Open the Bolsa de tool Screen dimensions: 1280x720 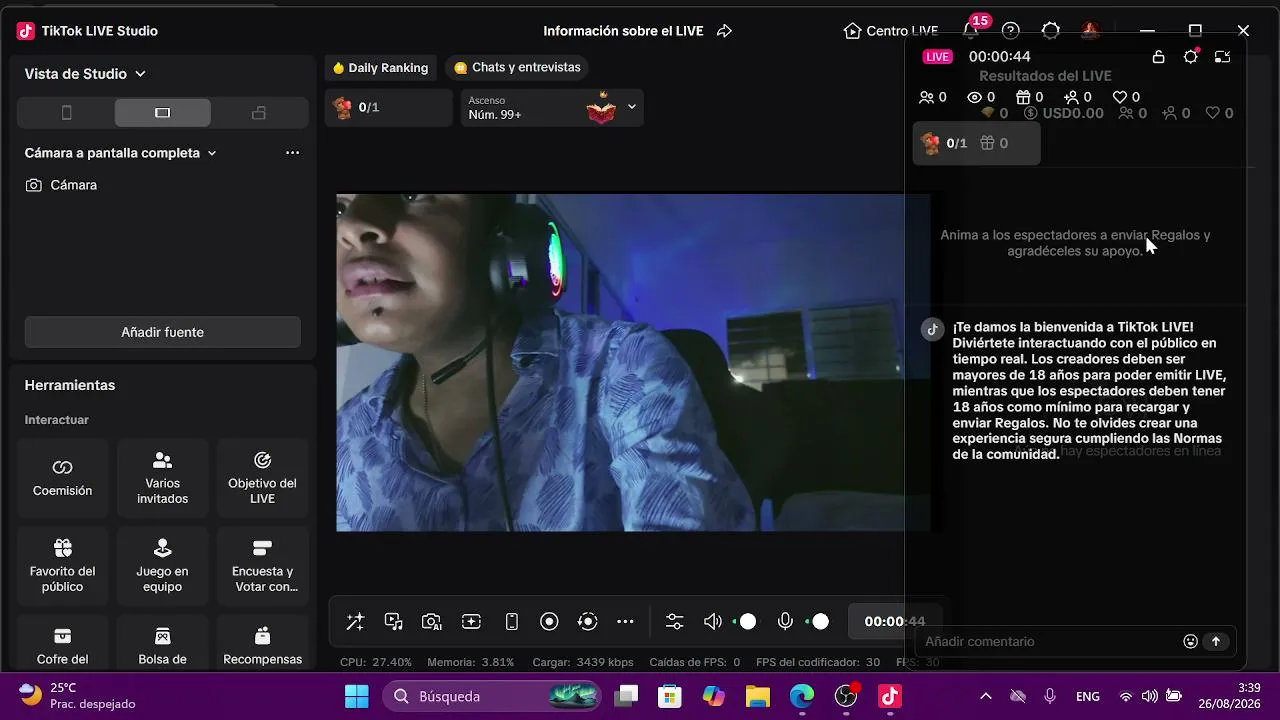[x=162, y=643]
